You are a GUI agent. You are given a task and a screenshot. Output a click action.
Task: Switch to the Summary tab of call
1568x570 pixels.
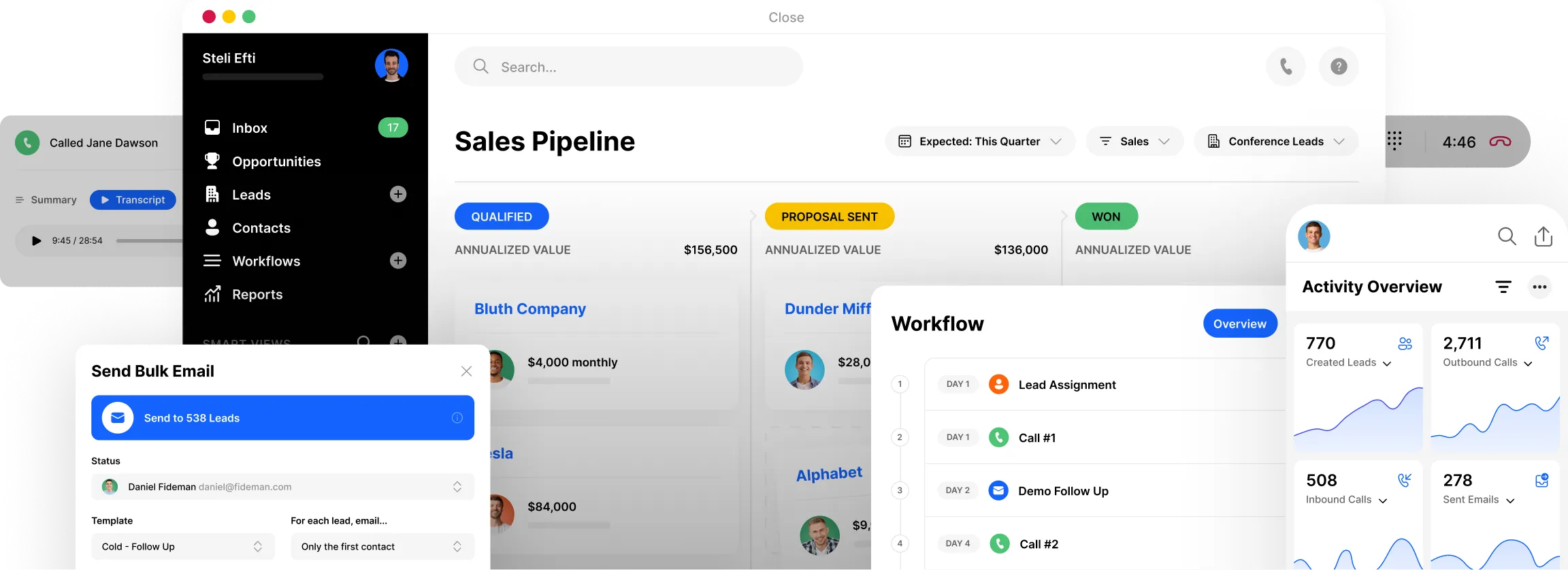point(46,200)
